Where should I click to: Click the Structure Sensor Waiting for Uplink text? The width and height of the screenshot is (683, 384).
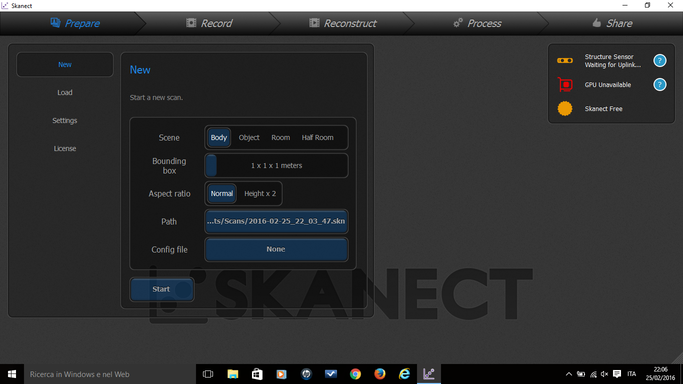[612, 61]
